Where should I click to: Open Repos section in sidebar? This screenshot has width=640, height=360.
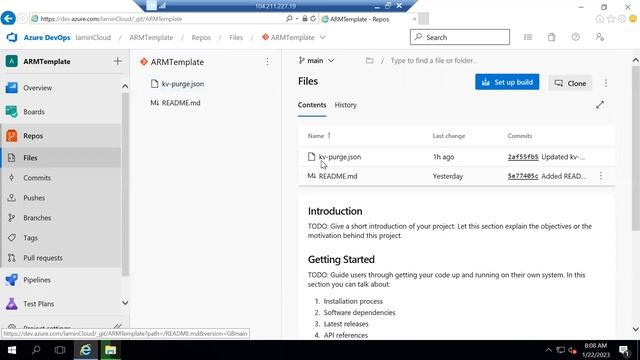pos(33,136)
